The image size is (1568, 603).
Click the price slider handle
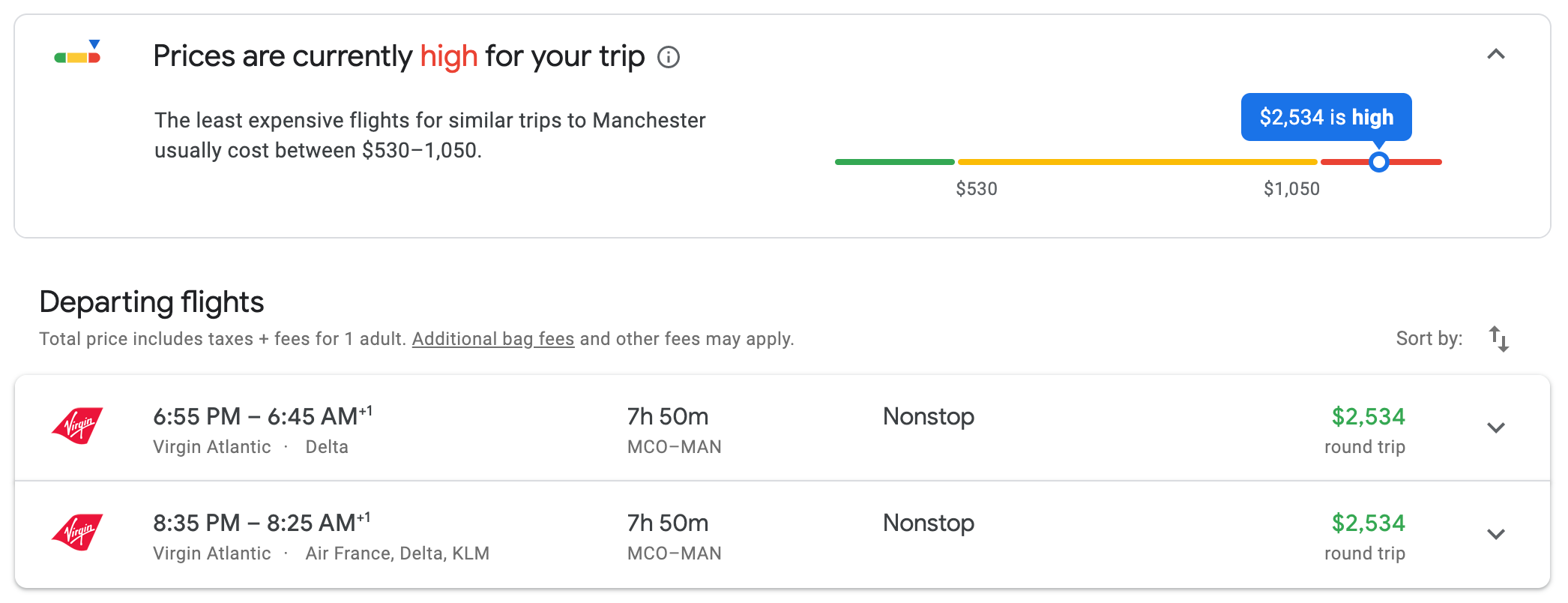tap(1378, 162)
